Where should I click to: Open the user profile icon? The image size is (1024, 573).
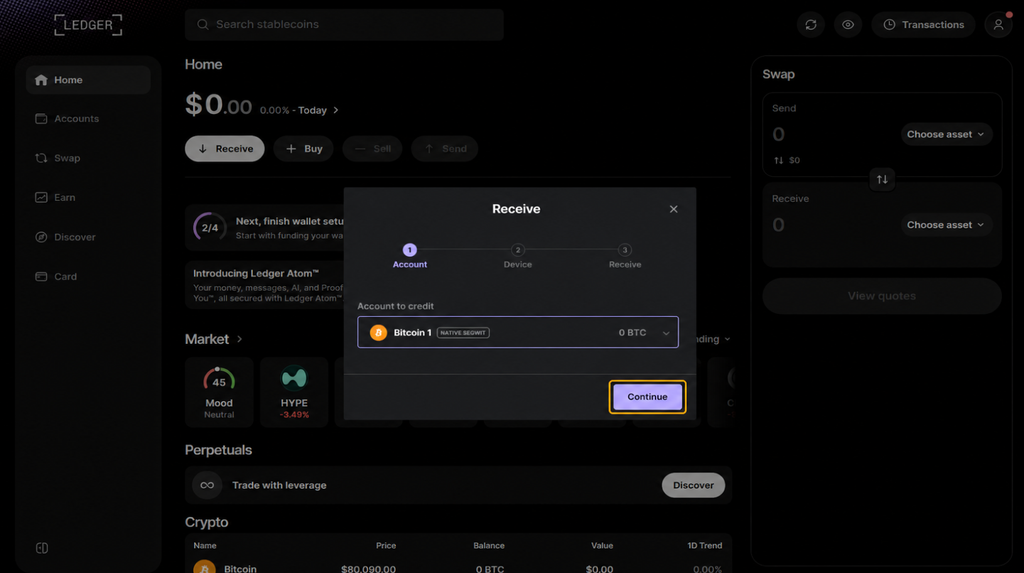pyautogui.click(x=998, y=25)
